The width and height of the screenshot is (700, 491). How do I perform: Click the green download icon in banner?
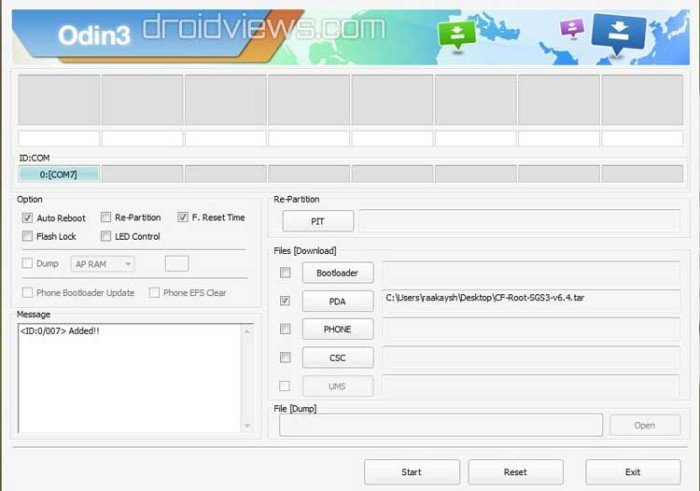[457, 35]
